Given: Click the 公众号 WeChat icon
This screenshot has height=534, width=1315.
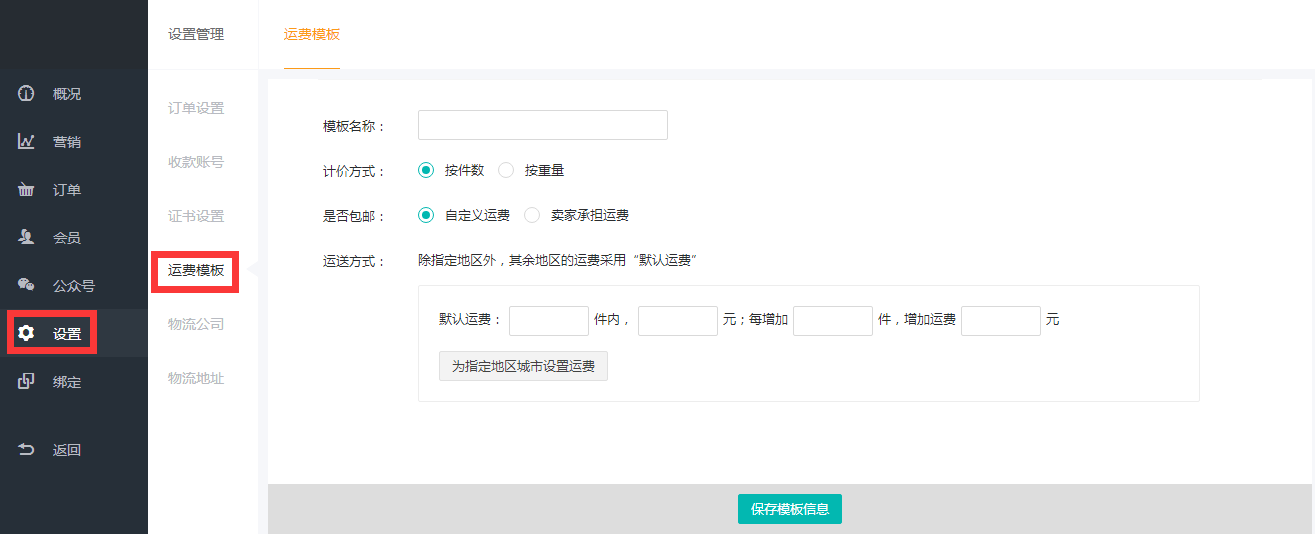Looking at the screenshot, I should coord(27,286).
